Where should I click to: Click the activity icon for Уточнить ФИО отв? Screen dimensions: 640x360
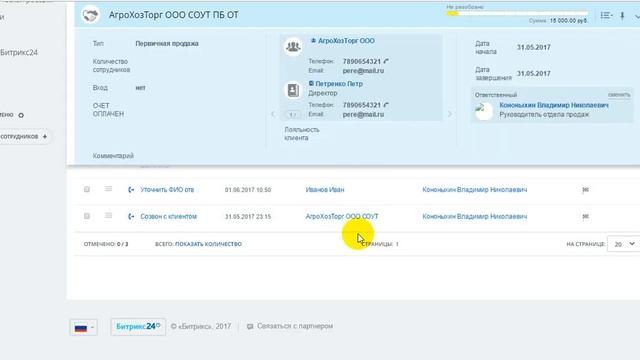(x=131, y=190)
